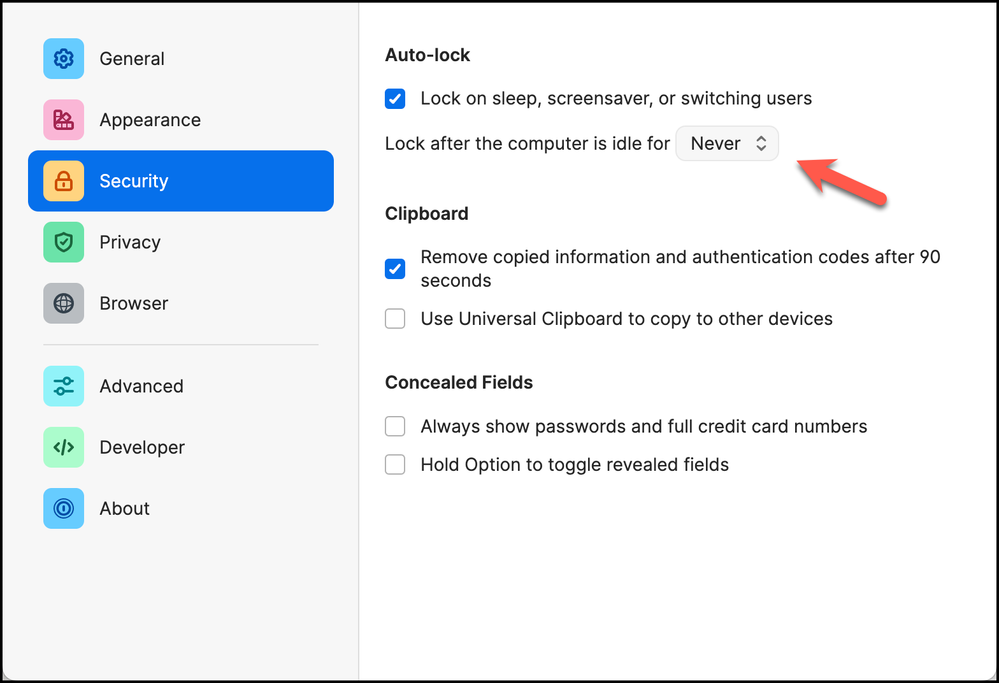Enable Always show passwords checkbox
This screenshot has height=683, width=999.
(x=395, y=427)
